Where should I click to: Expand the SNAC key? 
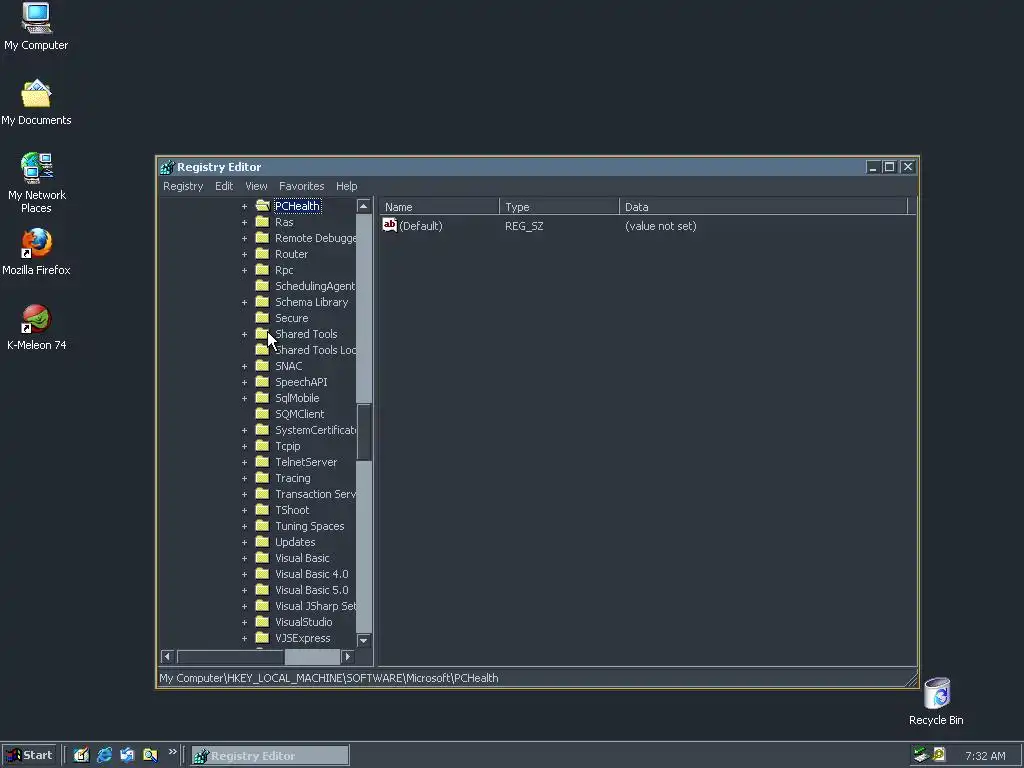(x=244, y=366)
